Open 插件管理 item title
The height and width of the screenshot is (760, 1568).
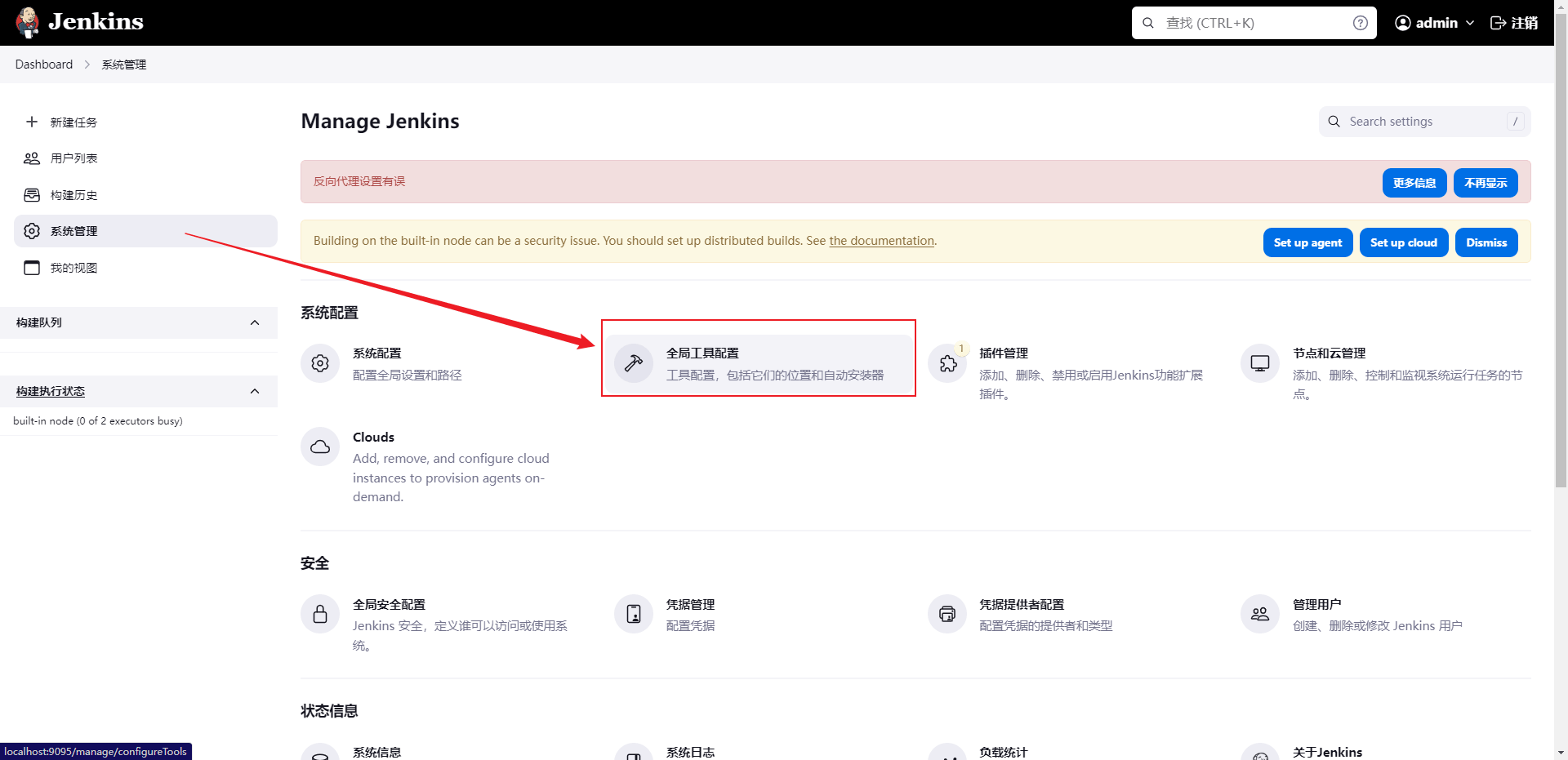pyautogui.click(x=1004, y=353)
